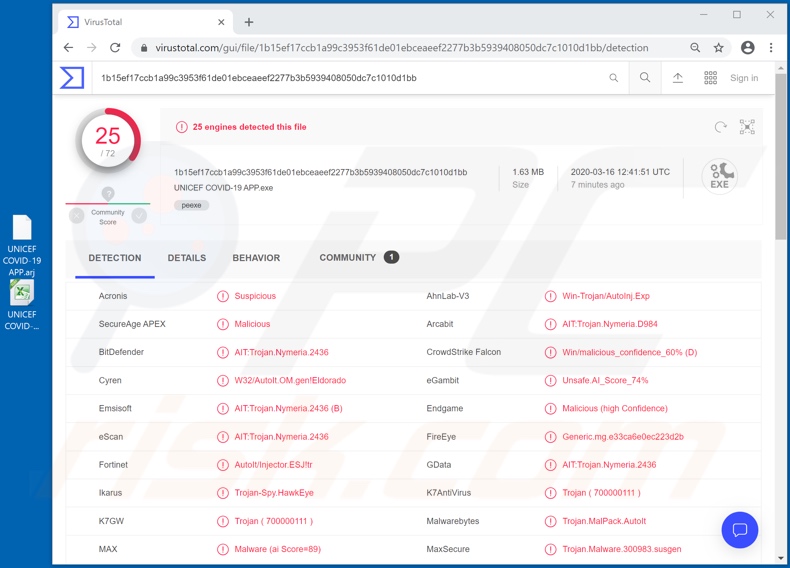
Task: Click MAX Malware (ai Score=89) result
Action: [x=278, y=549]
